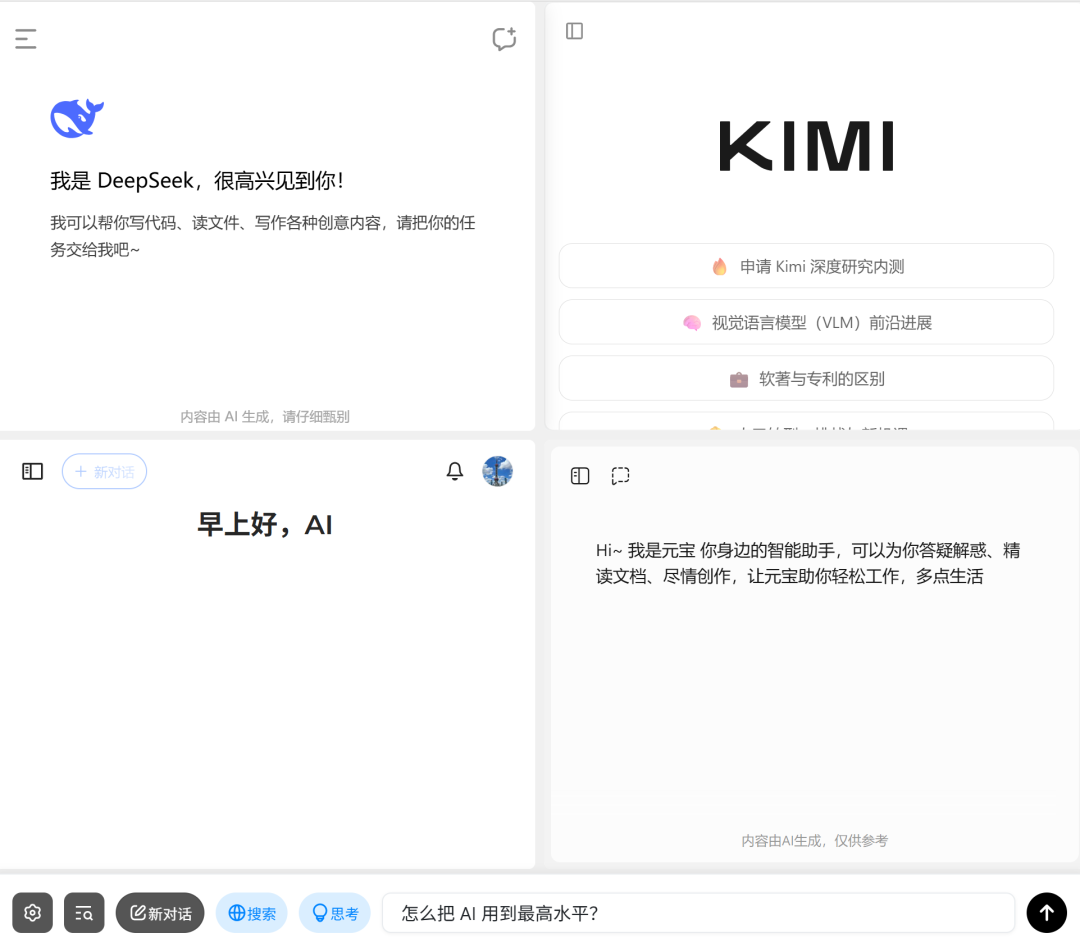The width and height of the screenshot is (1080, 947).
Task: Open notifications bell icon
Action: point(455,471)
